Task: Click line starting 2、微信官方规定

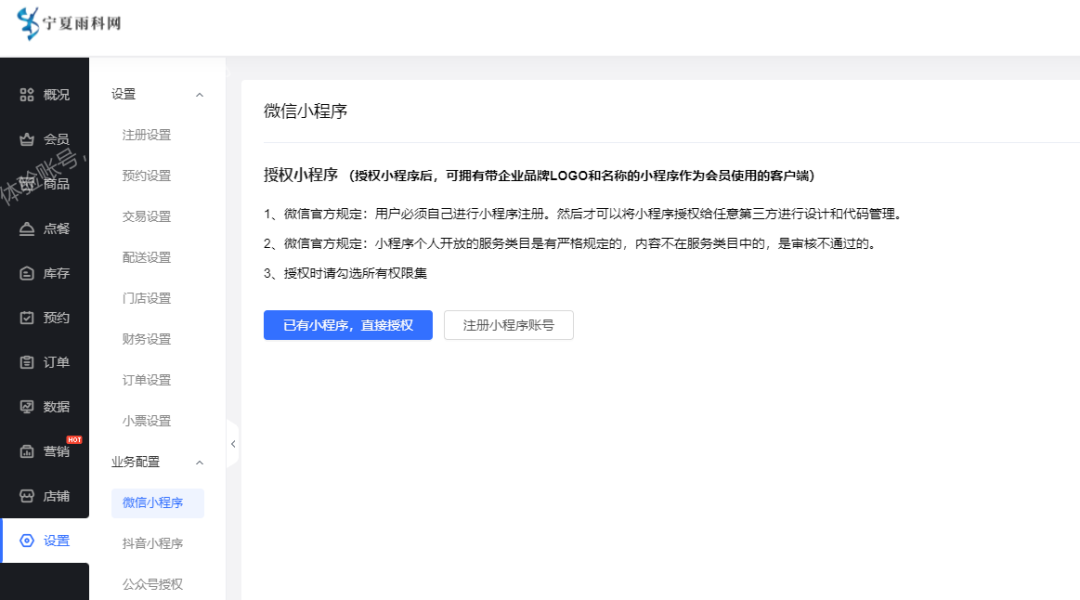Action: tap(570, 244)
